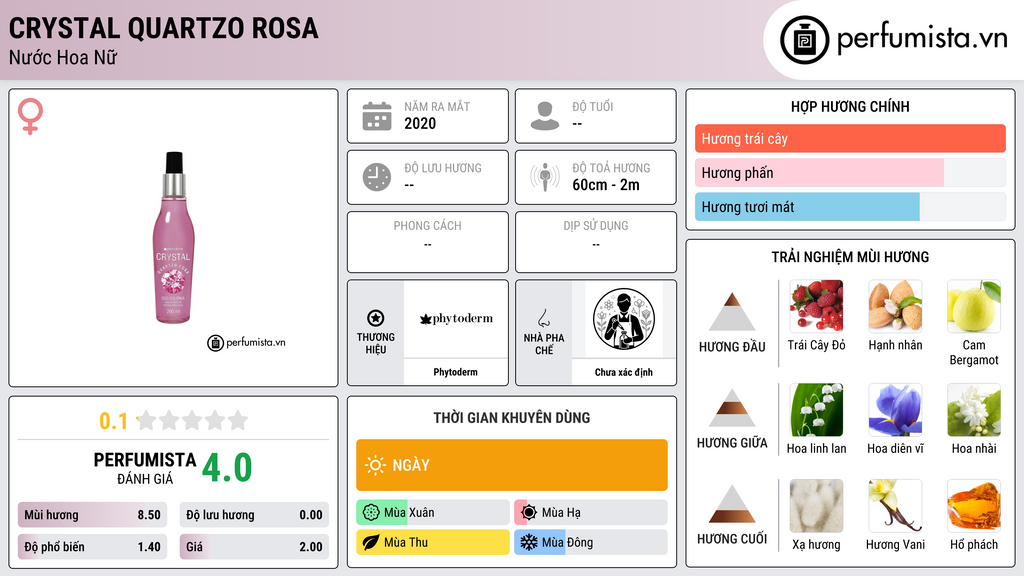Click the flower icon for Mùa Xuân
Viewport: 1024px width, 576px height.
371,512
